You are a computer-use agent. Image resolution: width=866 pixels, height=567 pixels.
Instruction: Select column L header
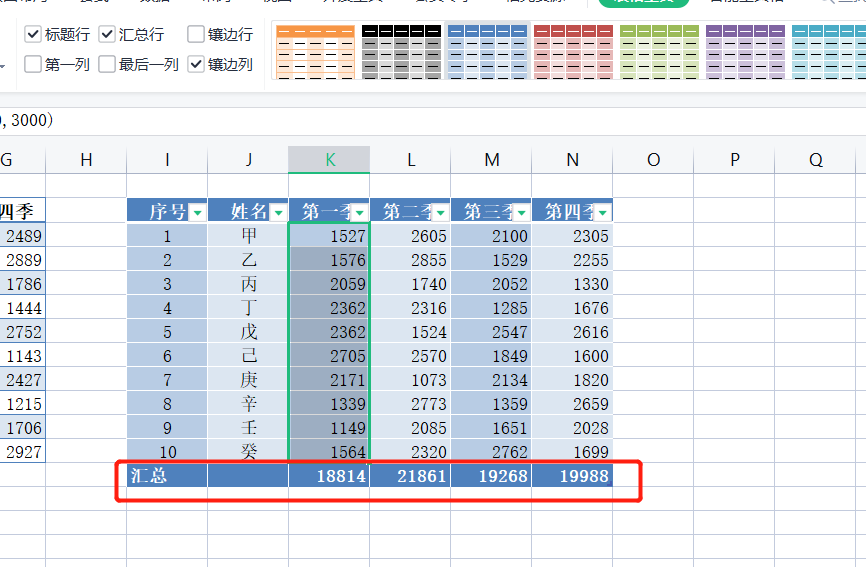tap(410, 160)
